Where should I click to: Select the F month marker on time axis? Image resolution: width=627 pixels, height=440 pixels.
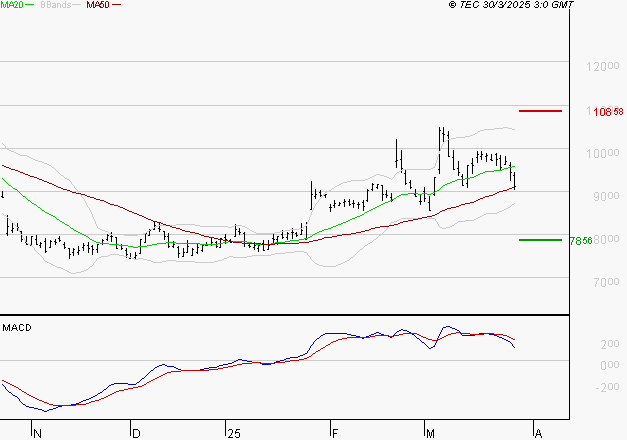335,433
